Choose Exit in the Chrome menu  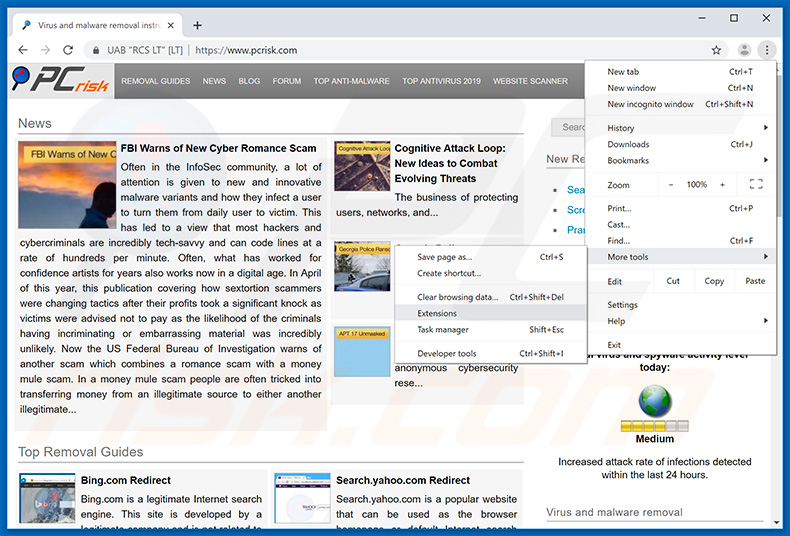tap(680, 345)
